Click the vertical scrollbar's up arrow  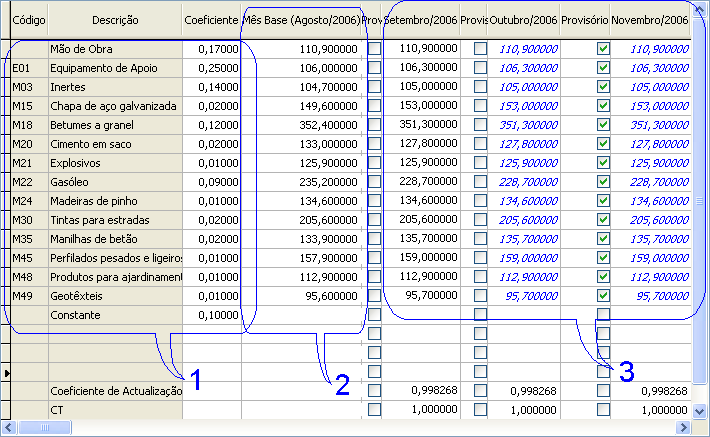(701, 9)
